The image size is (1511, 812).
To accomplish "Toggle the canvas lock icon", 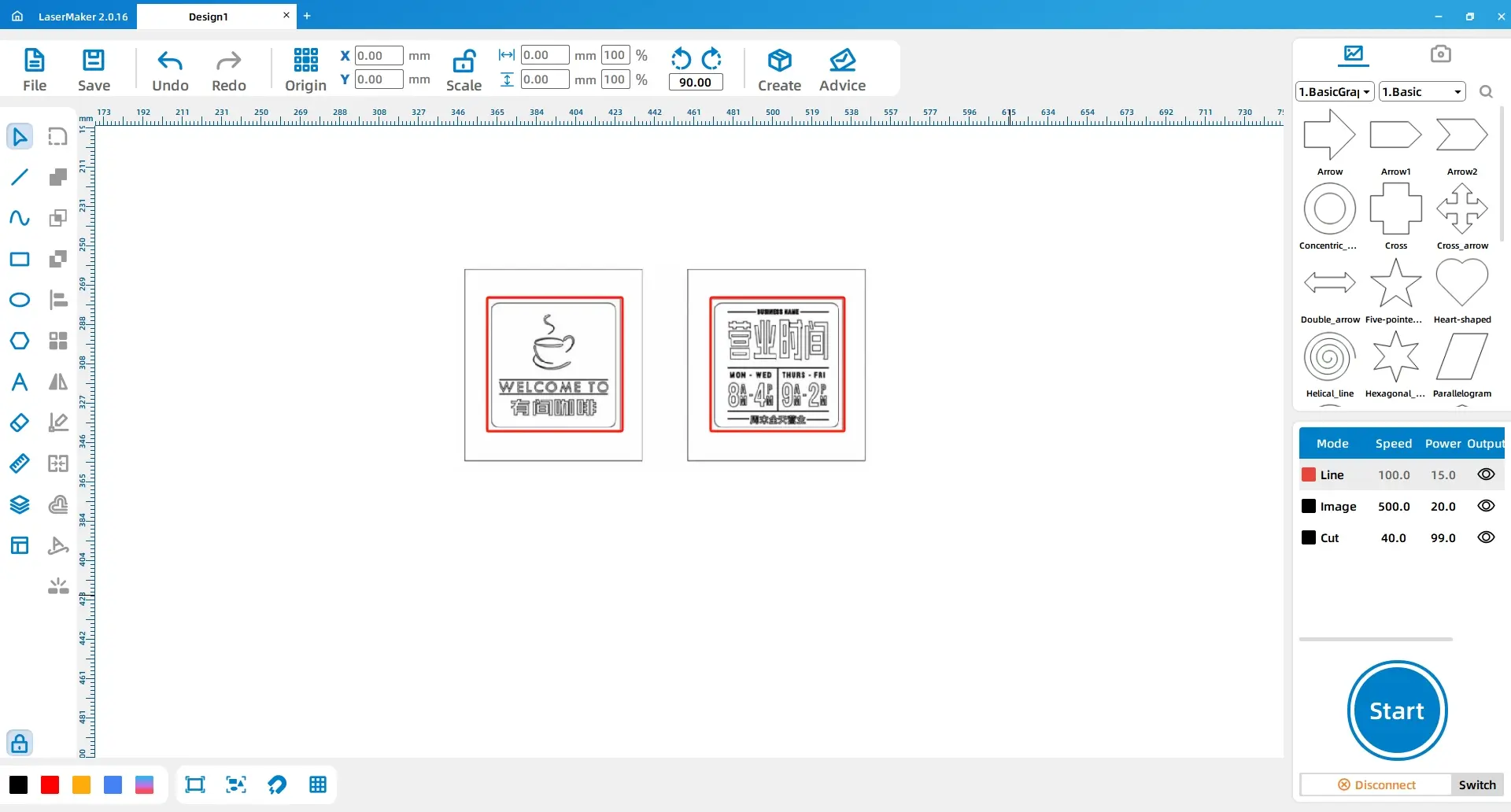I will [x=20, y=743].
